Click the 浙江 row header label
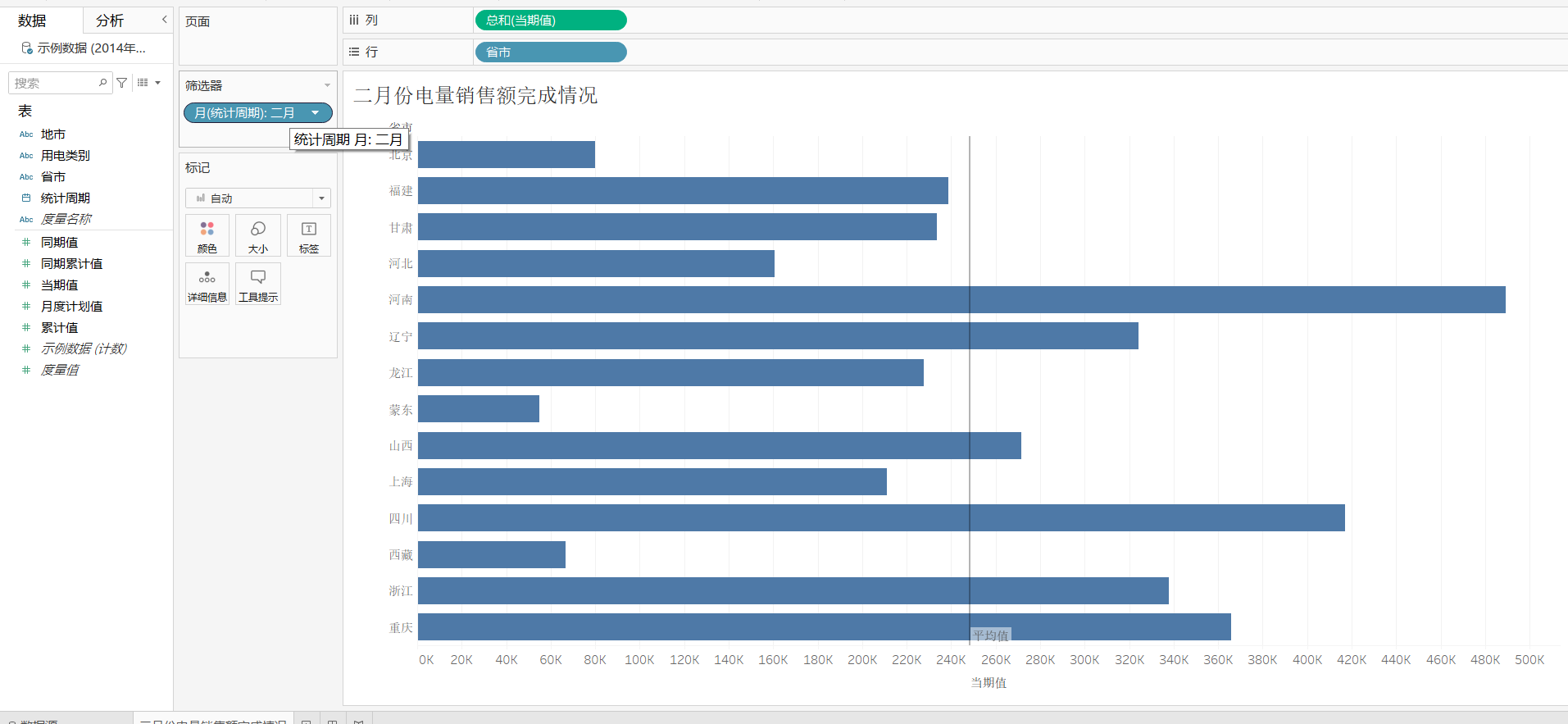The width and height of the screenshot is (1568, 724). 401,591
